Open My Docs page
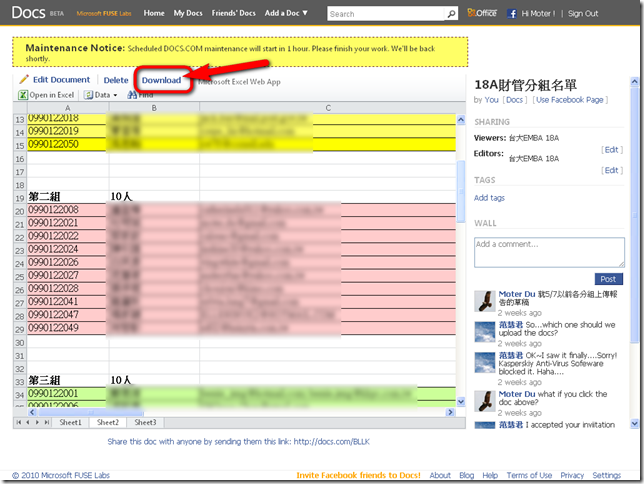Image resolution: width=644 pixels, height=484 pixels. (188, 13)
